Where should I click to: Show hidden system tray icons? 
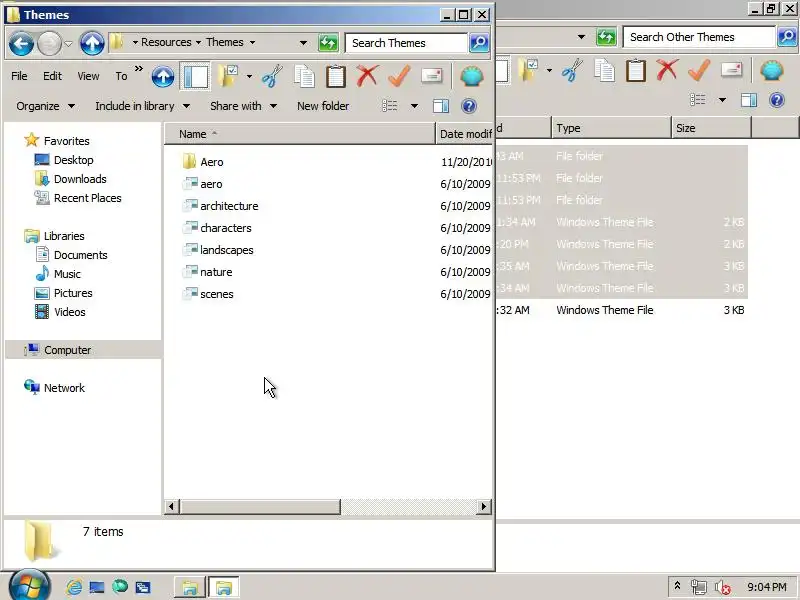[678, 586]
